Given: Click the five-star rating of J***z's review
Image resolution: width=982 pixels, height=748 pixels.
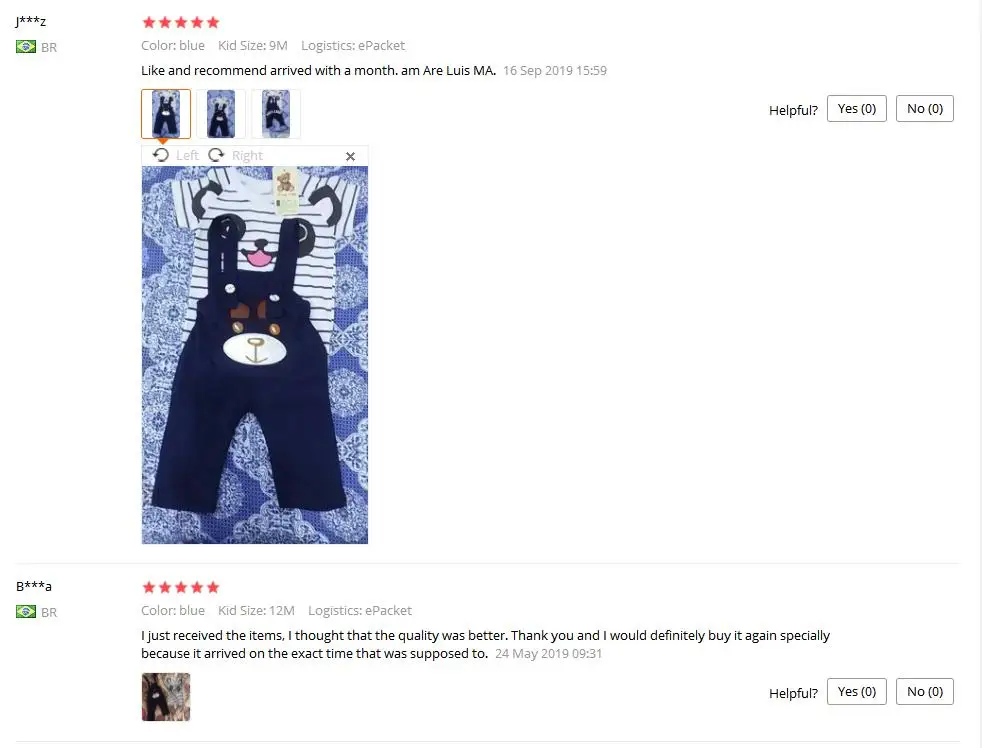Looking at the screenshot, I should 181,23.
